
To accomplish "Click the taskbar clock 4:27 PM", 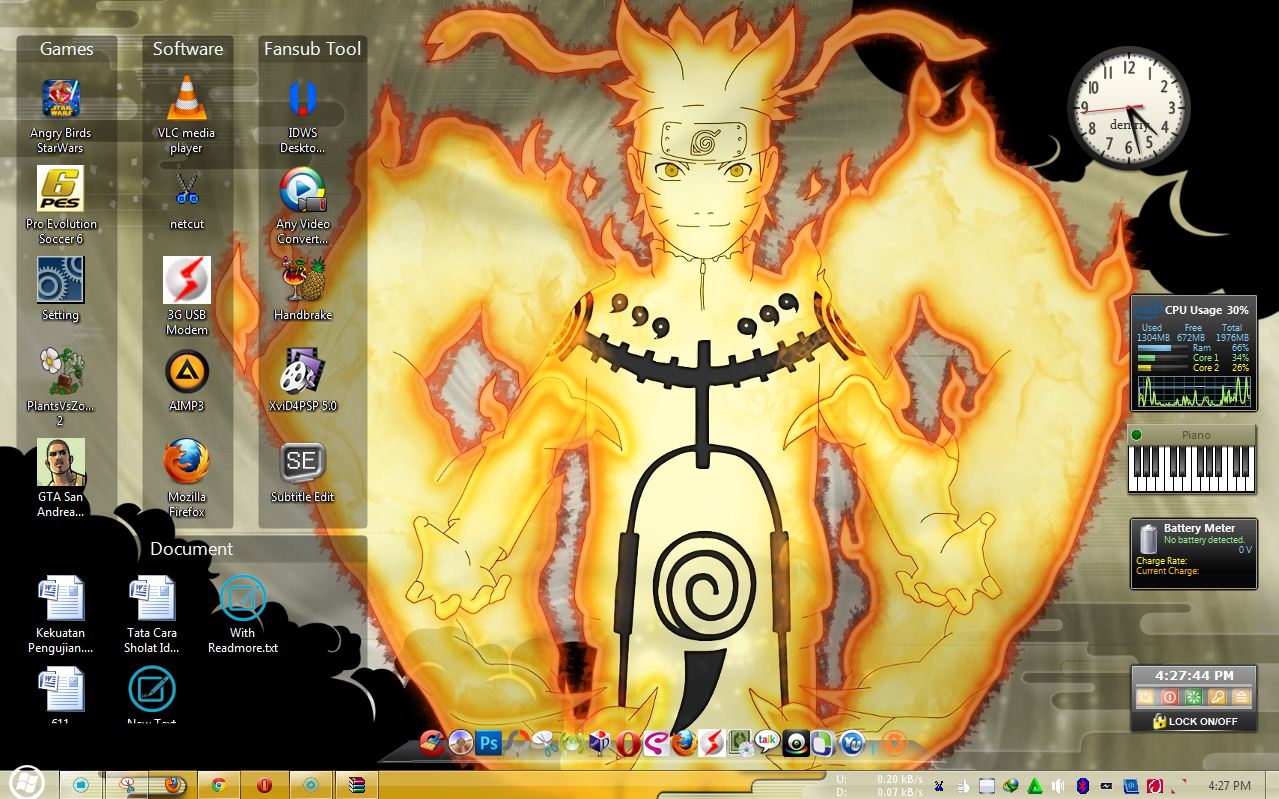I will click(x=1230, y=786).
